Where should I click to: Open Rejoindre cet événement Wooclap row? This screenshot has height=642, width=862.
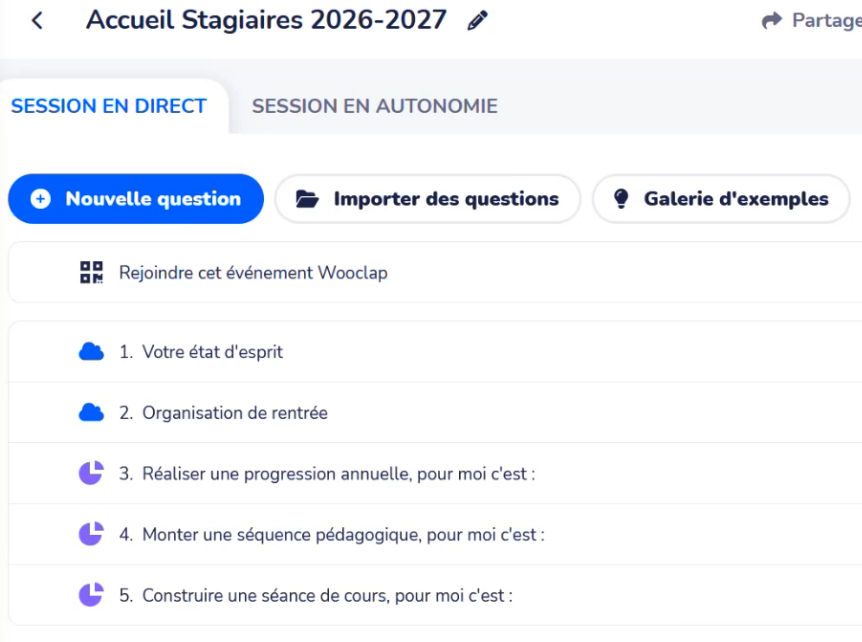(x=435, y=272)
